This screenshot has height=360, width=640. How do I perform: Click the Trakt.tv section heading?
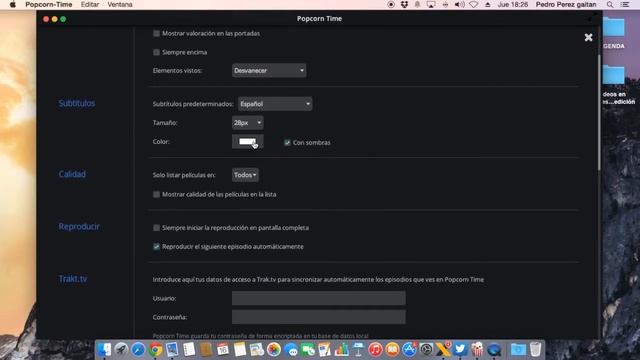pos(73,279)
